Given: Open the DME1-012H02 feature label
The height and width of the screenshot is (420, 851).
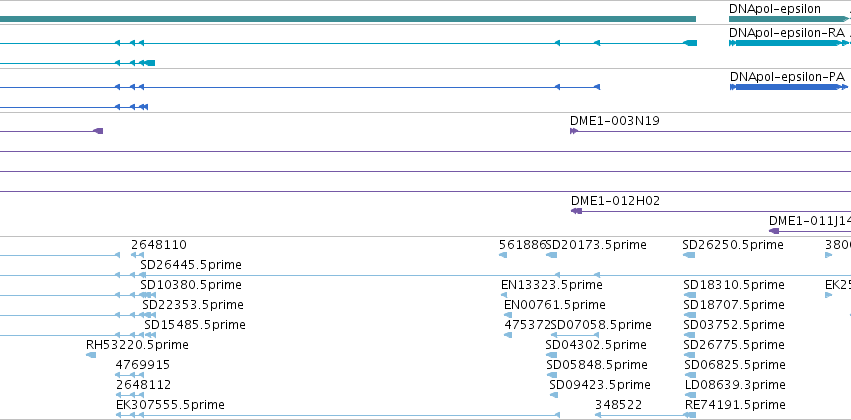Looking at the screenshot, I should (615, 201).
